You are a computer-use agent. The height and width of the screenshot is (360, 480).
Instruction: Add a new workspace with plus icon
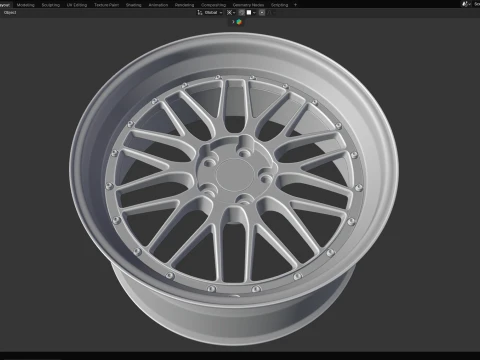[x=295, y=5]
